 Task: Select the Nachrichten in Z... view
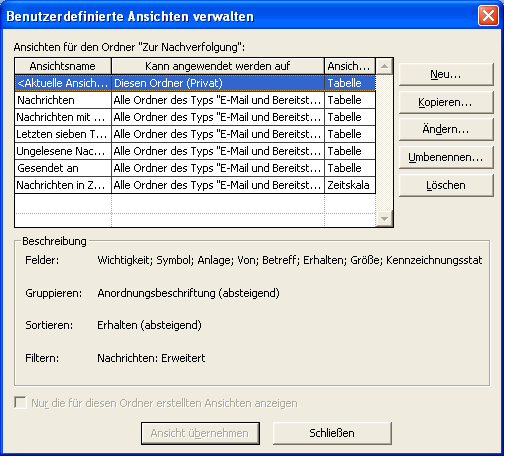(195, 185)
